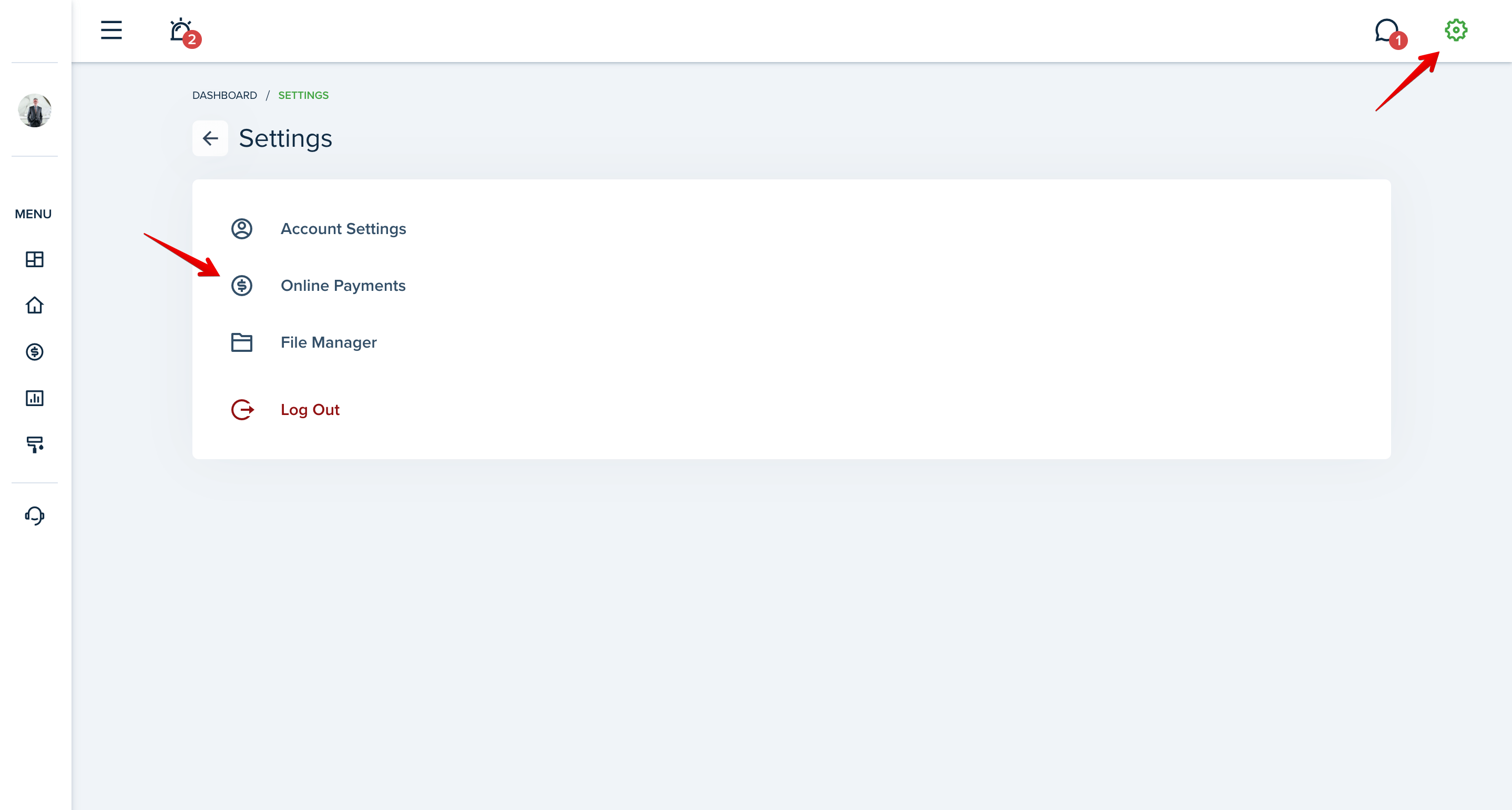
Task: Open the dollar payments icon in sidebar
Action: point(35,352)
